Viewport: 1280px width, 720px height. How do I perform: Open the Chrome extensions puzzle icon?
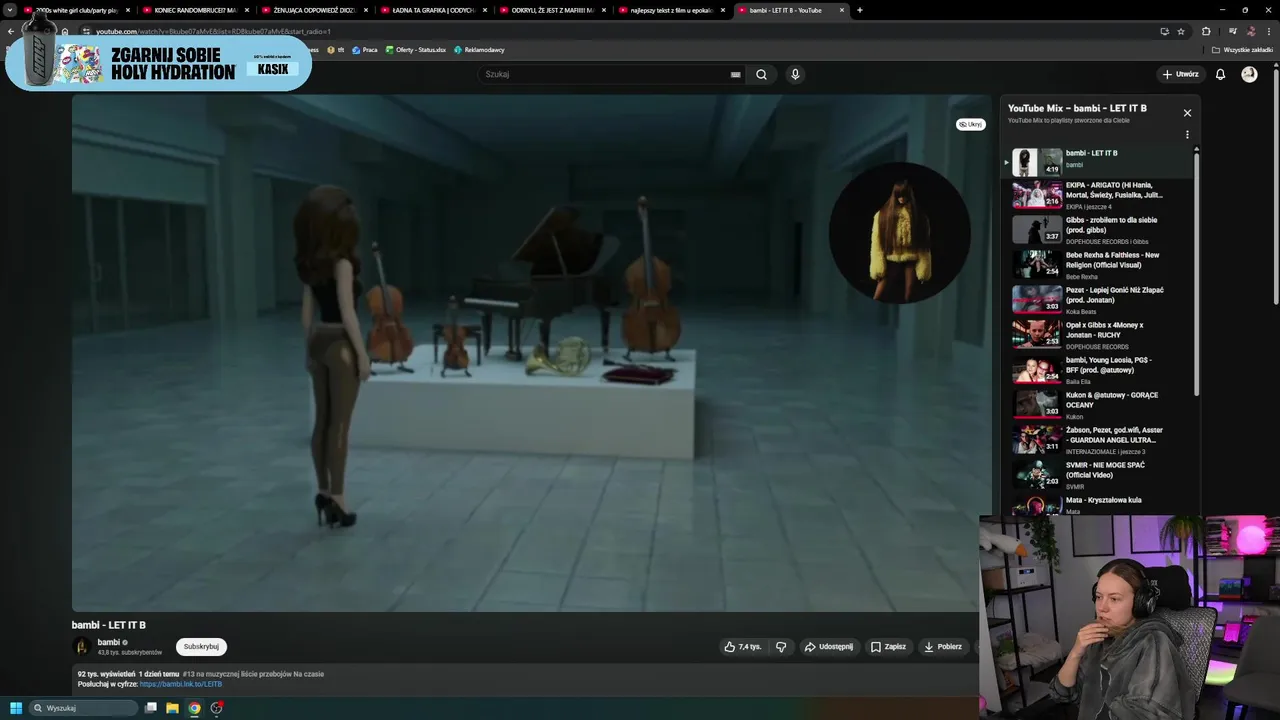(x=1206, y=31)
